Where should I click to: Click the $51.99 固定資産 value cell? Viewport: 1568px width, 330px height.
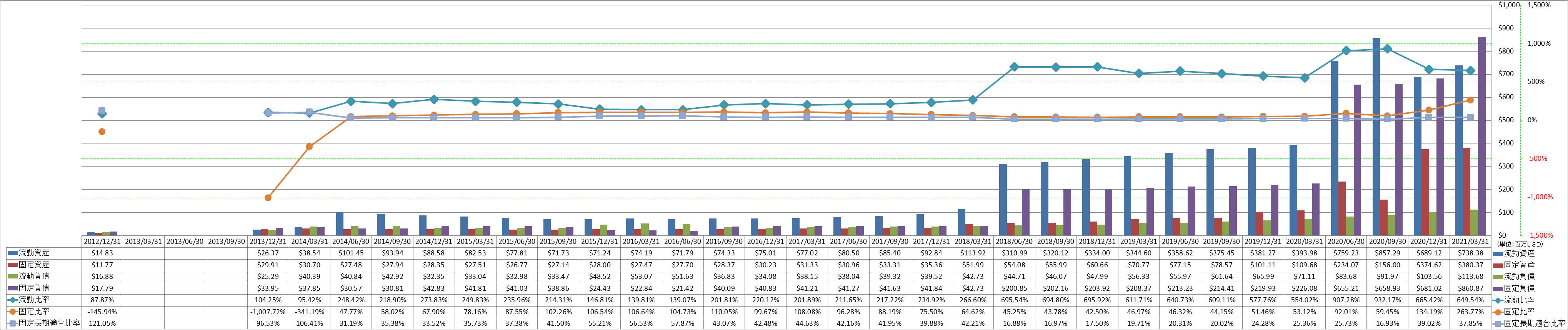[x=973, y=265]
